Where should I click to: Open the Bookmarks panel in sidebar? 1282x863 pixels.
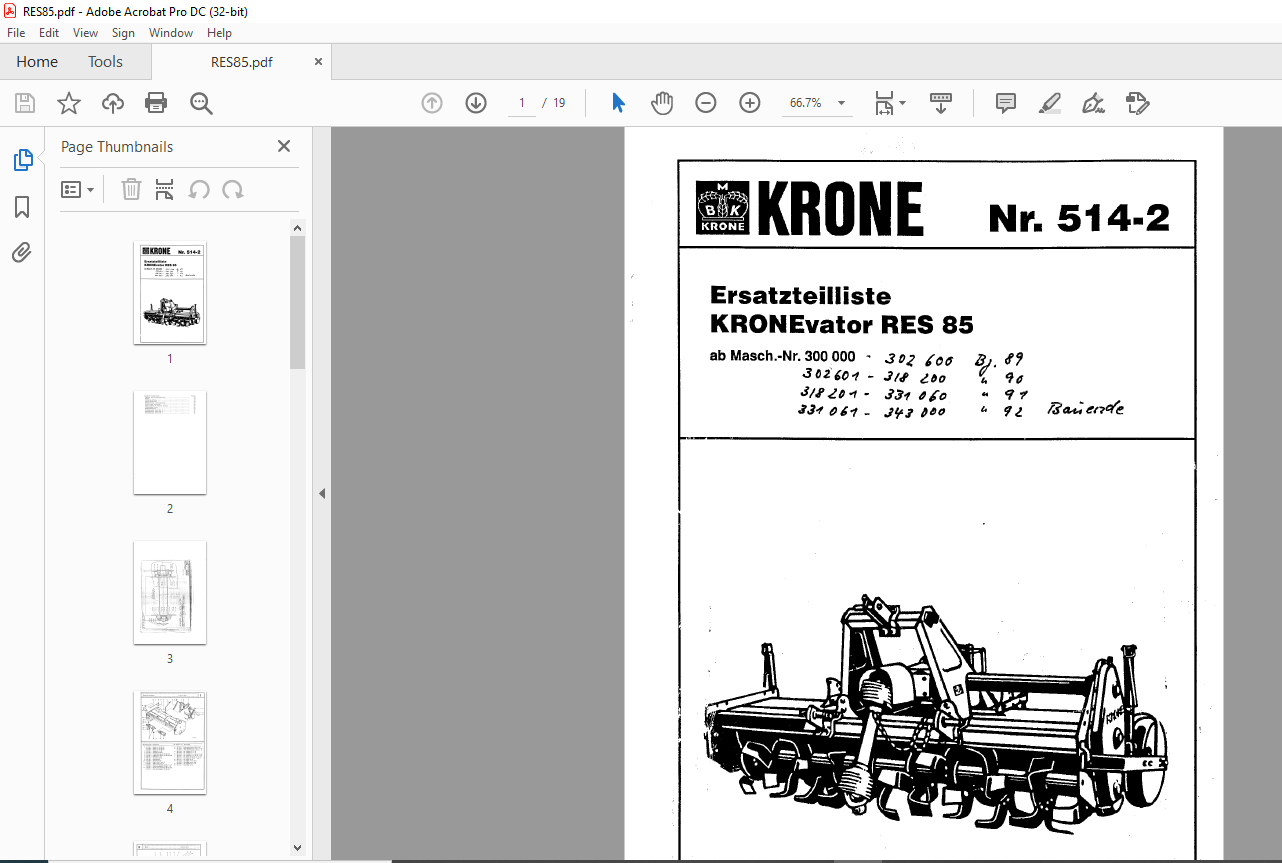click(x=22, y=207)
